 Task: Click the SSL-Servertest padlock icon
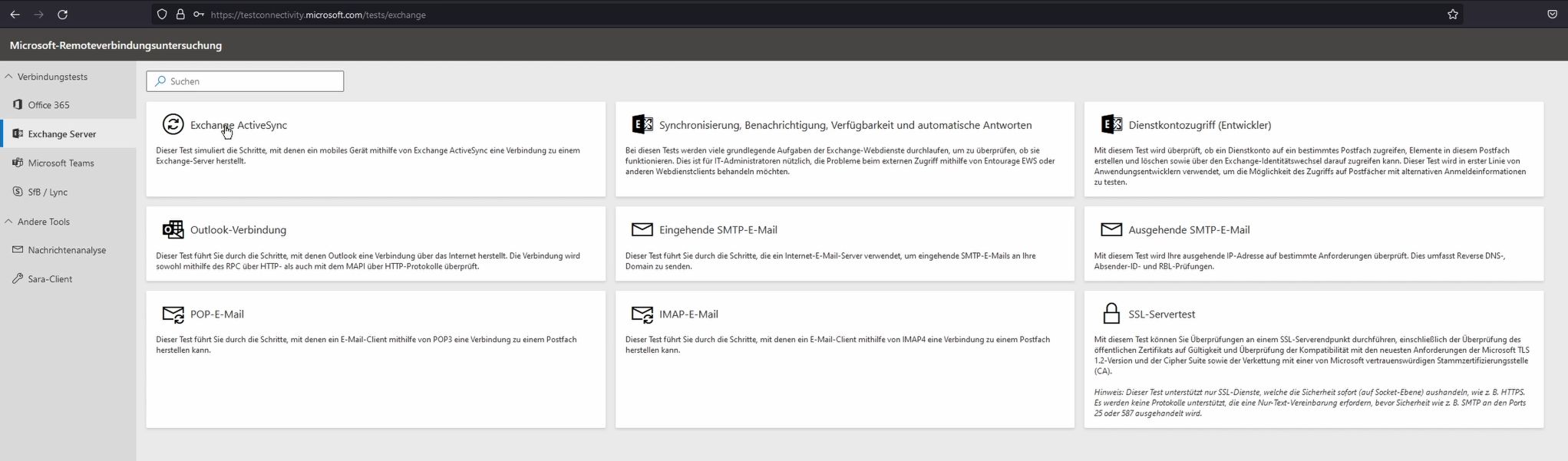click(x=1111, y=313)
